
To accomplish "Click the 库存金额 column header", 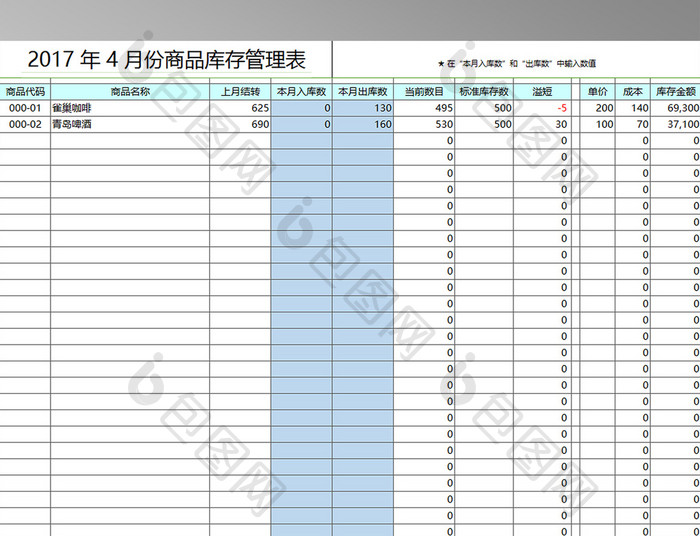I will pyautogui.click(x=675, y=91).
